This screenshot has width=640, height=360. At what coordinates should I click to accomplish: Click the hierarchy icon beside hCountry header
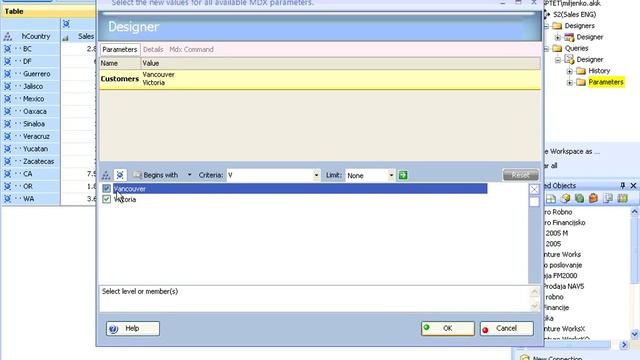[x=7, y=37]
